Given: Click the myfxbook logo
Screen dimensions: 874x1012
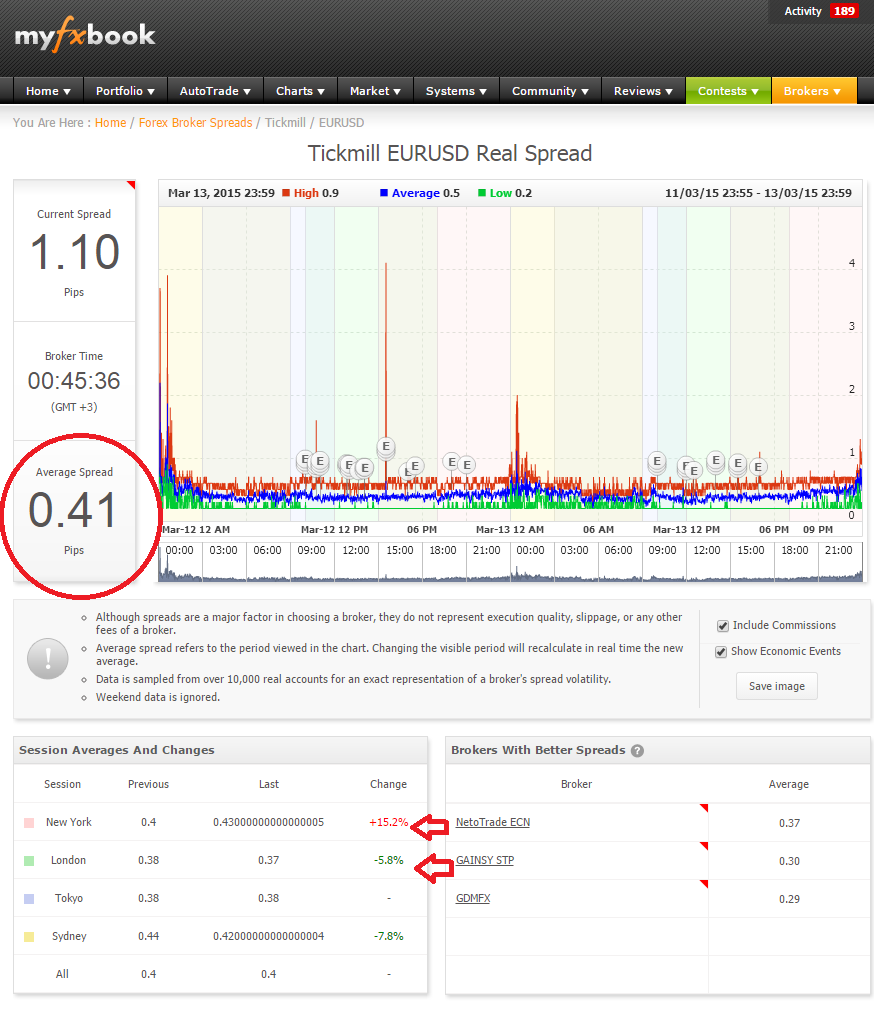Looking at the screenshot, I should point(85,35).
